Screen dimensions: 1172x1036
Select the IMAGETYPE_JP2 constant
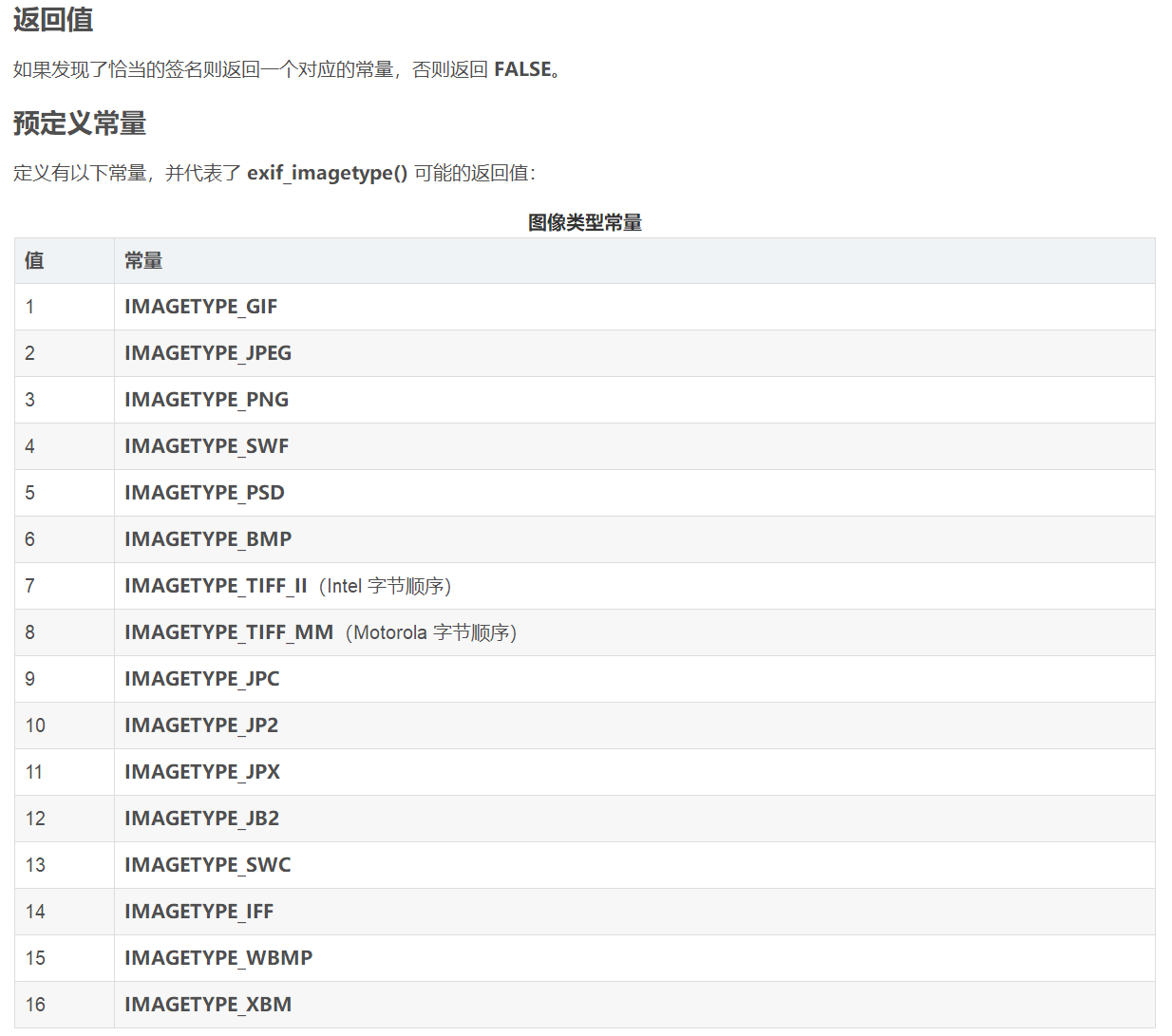[x=201, y=725]
